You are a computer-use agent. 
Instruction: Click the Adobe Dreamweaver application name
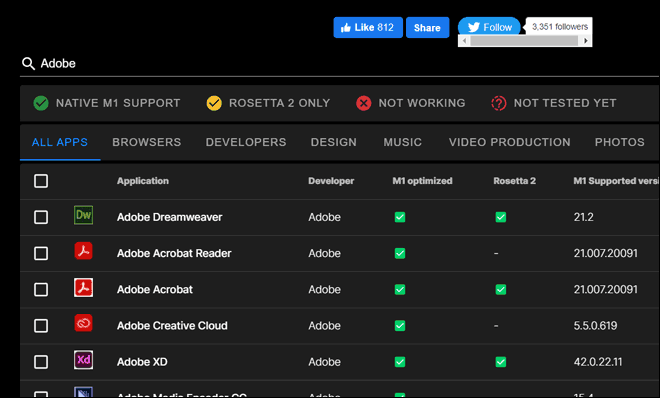coord(170,217)
